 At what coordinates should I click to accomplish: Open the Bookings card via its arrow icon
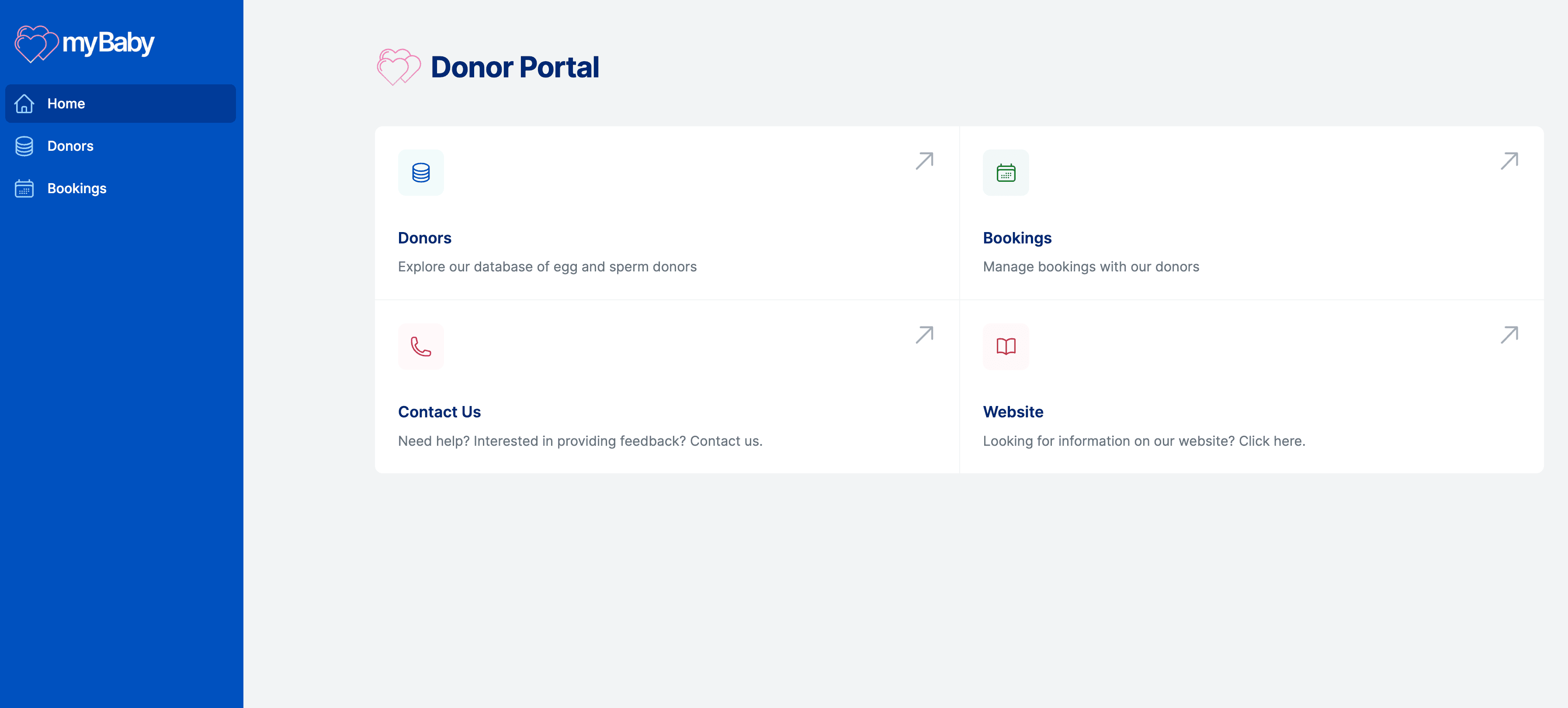pyautogui.click(x=1509, y=161)
